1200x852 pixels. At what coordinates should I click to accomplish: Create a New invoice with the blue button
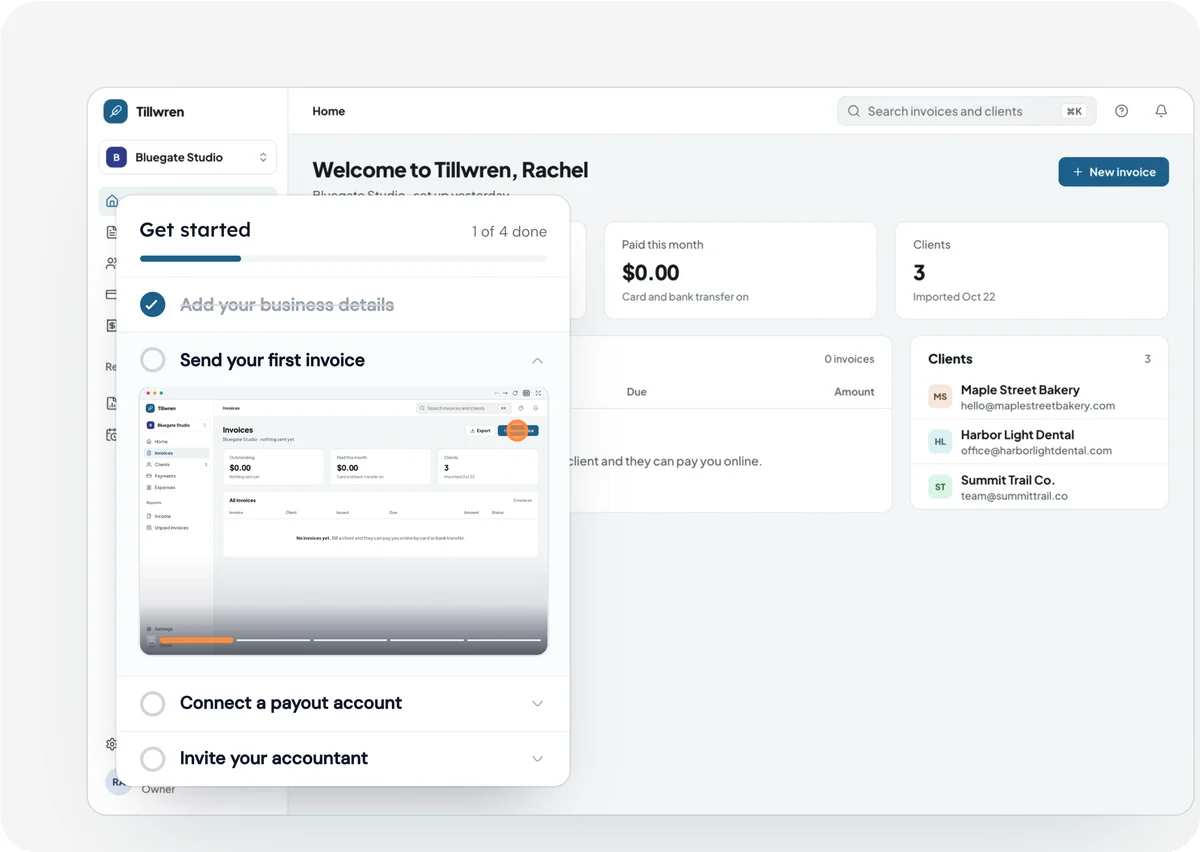click(1113, 172)
